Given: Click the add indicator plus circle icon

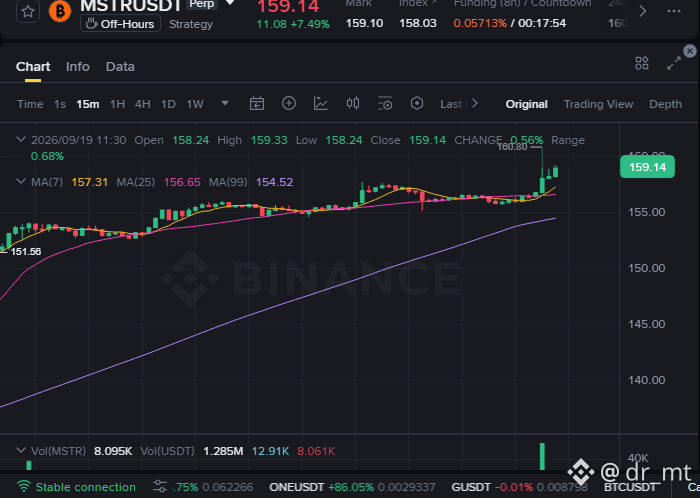Looking at the screenshot, I should coord(289,104).
